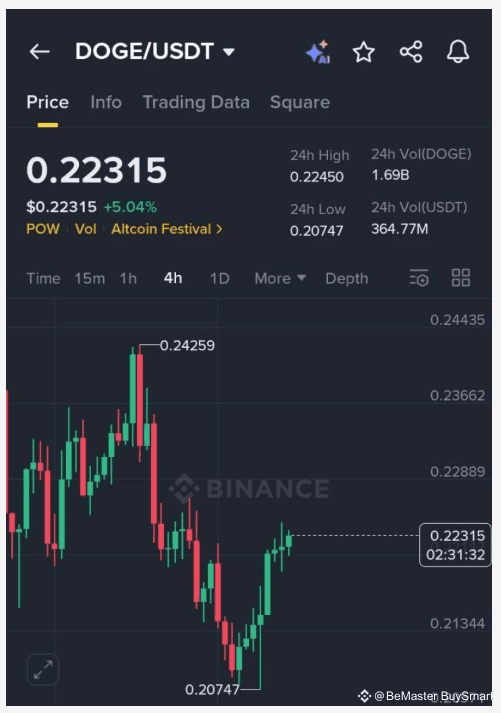Select the 1h interval

[x=128, y=278]
